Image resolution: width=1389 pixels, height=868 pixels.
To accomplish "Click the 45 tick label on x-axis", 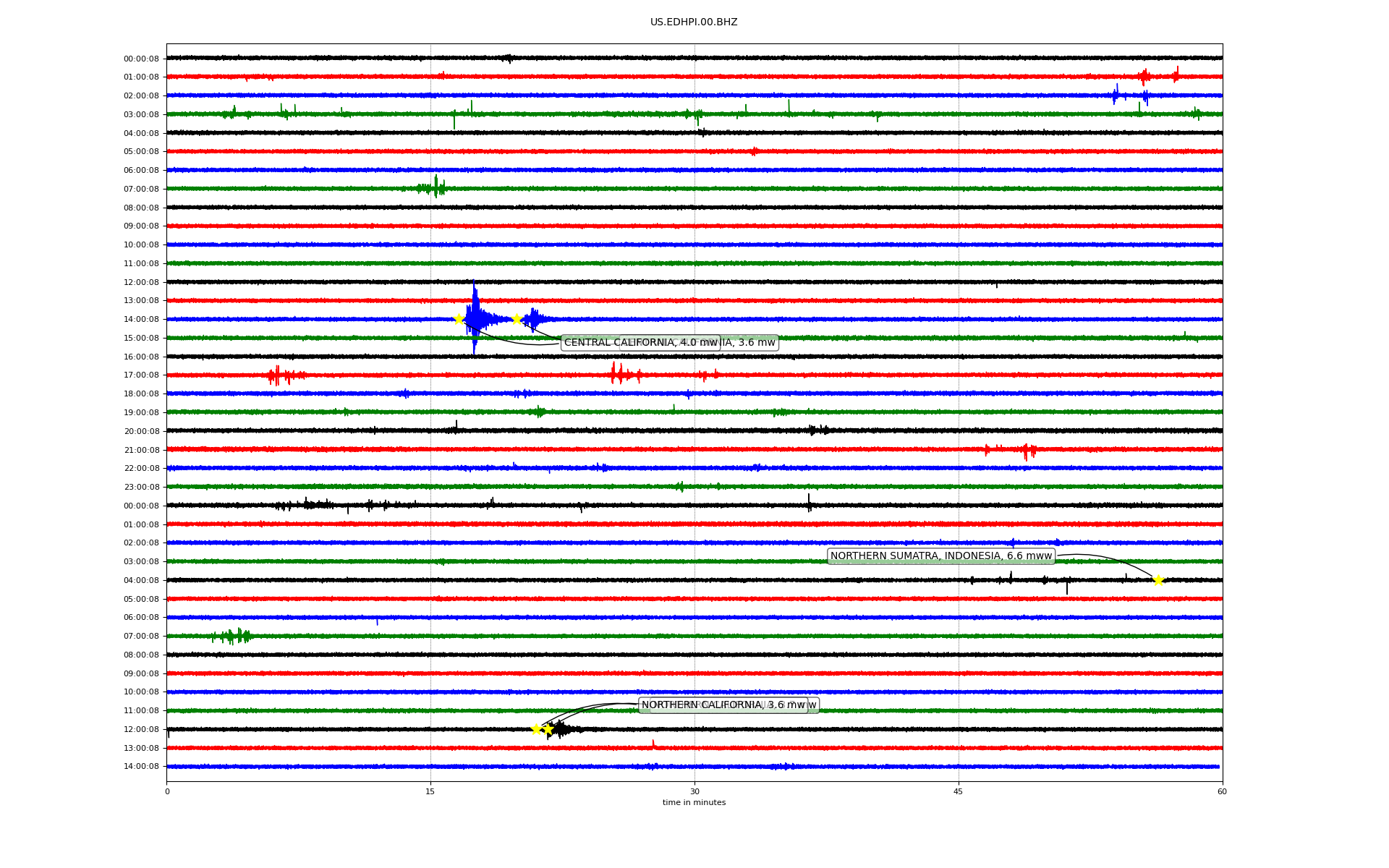I will pyautogui.click(x=959, y=791).
